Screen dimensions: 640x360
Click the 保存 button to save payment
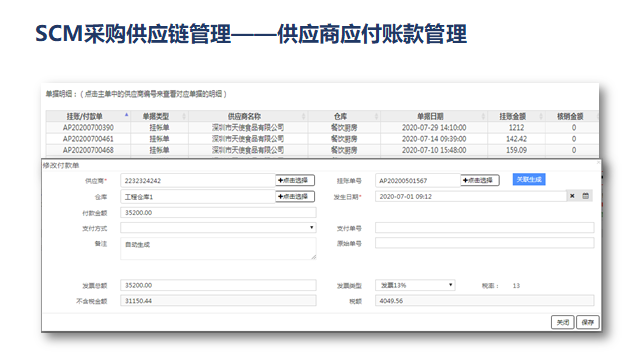[588, 322]
